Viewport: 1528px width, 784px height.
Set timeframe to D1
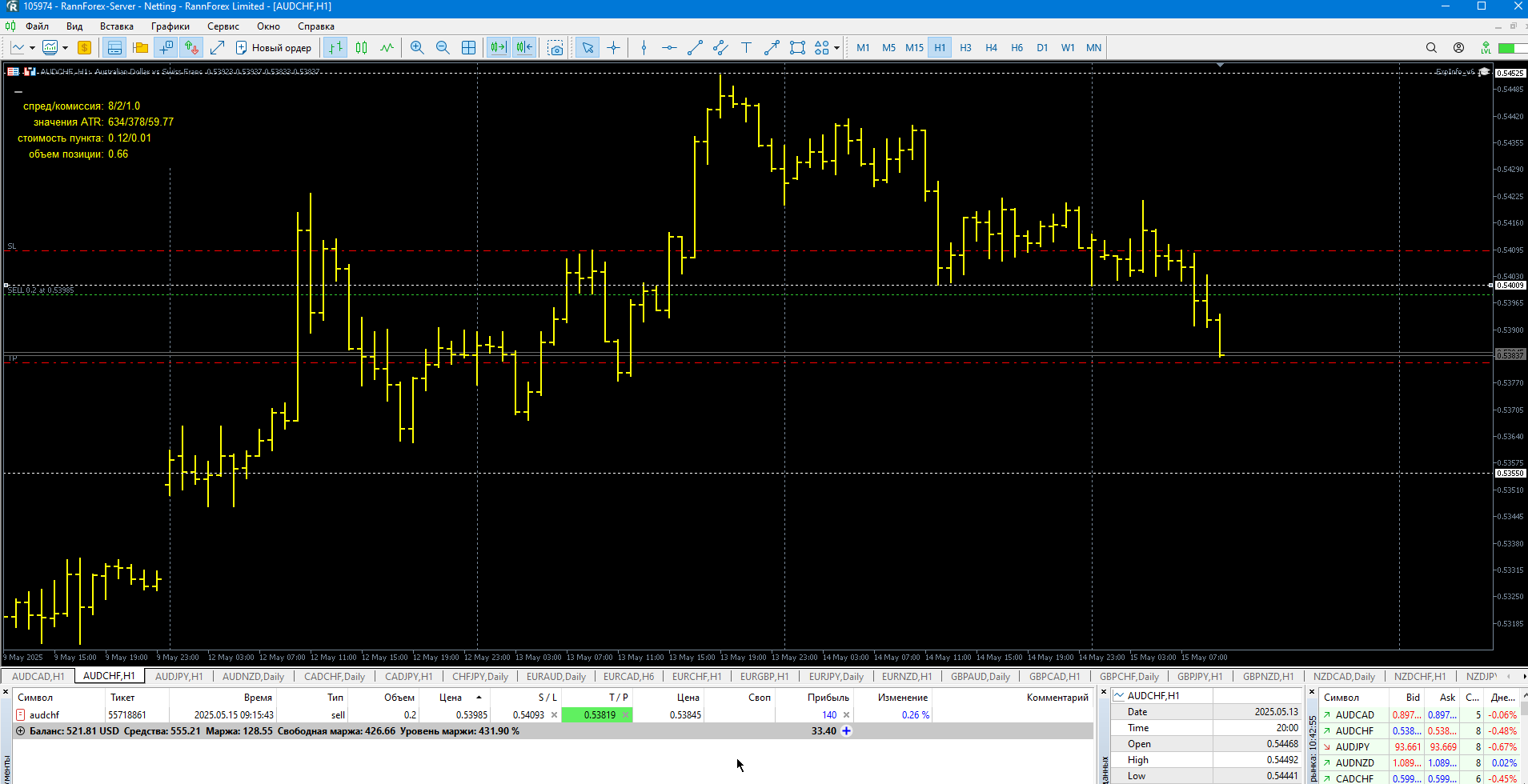[x=1042, y=48]
